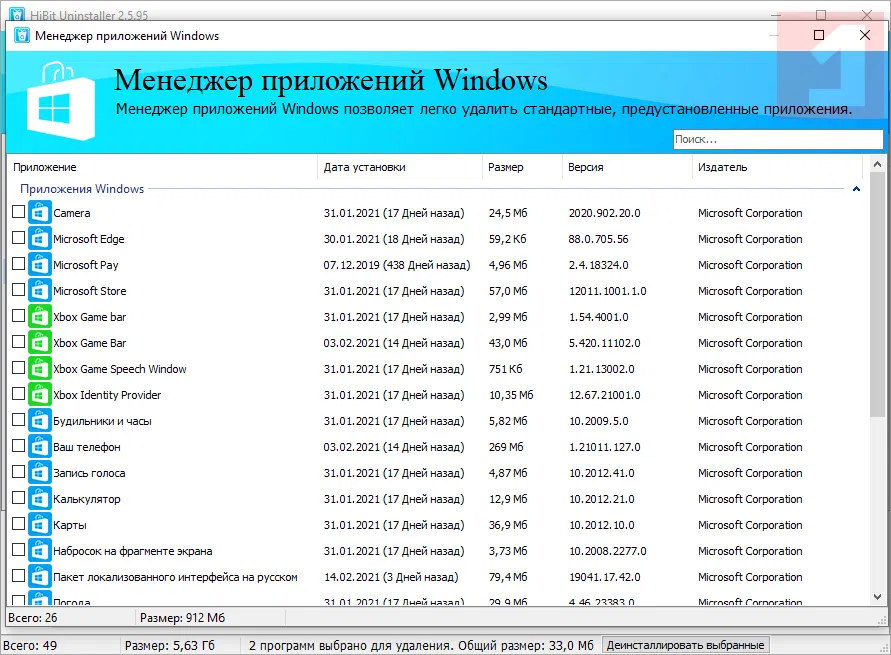Click the Будильники и часы app icon
The image size is (891, 655).
point(40,421)
